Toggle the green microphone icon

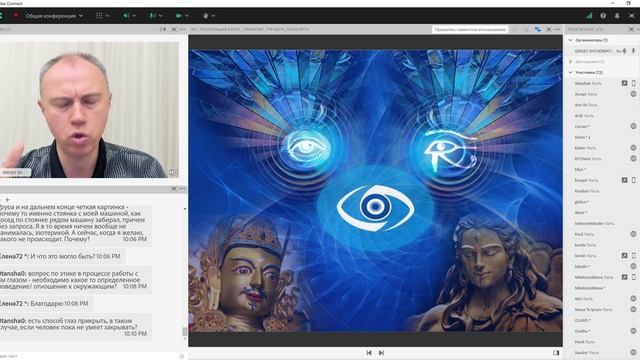click(152, 16)
